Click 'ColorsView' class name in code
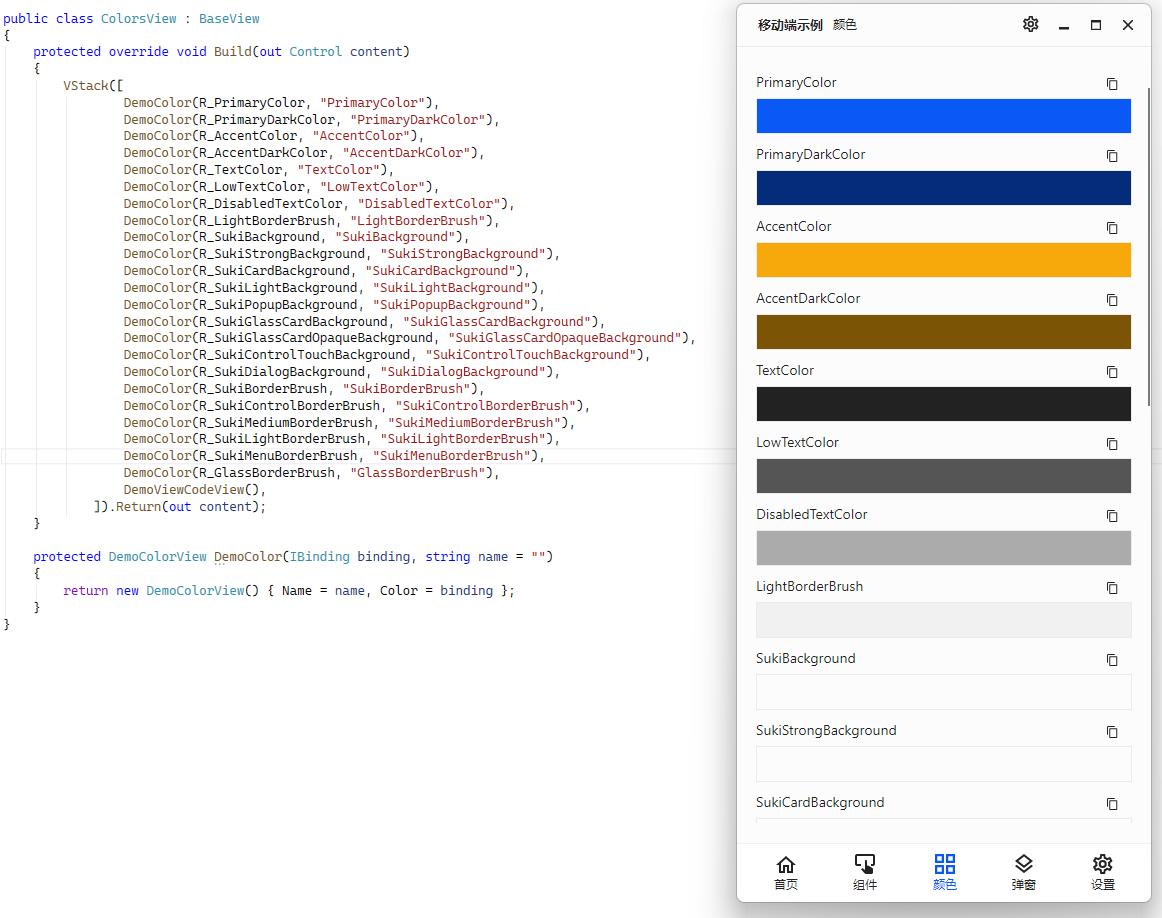1162x918 pixels. point(139,19)
